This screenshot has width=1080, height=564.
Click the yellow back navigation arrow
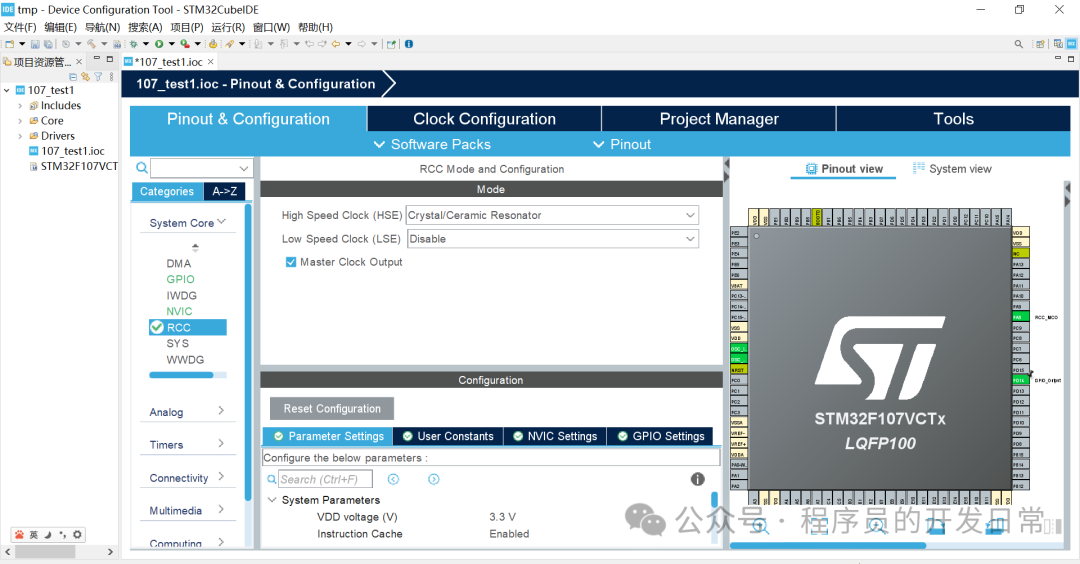coord(336,44)
